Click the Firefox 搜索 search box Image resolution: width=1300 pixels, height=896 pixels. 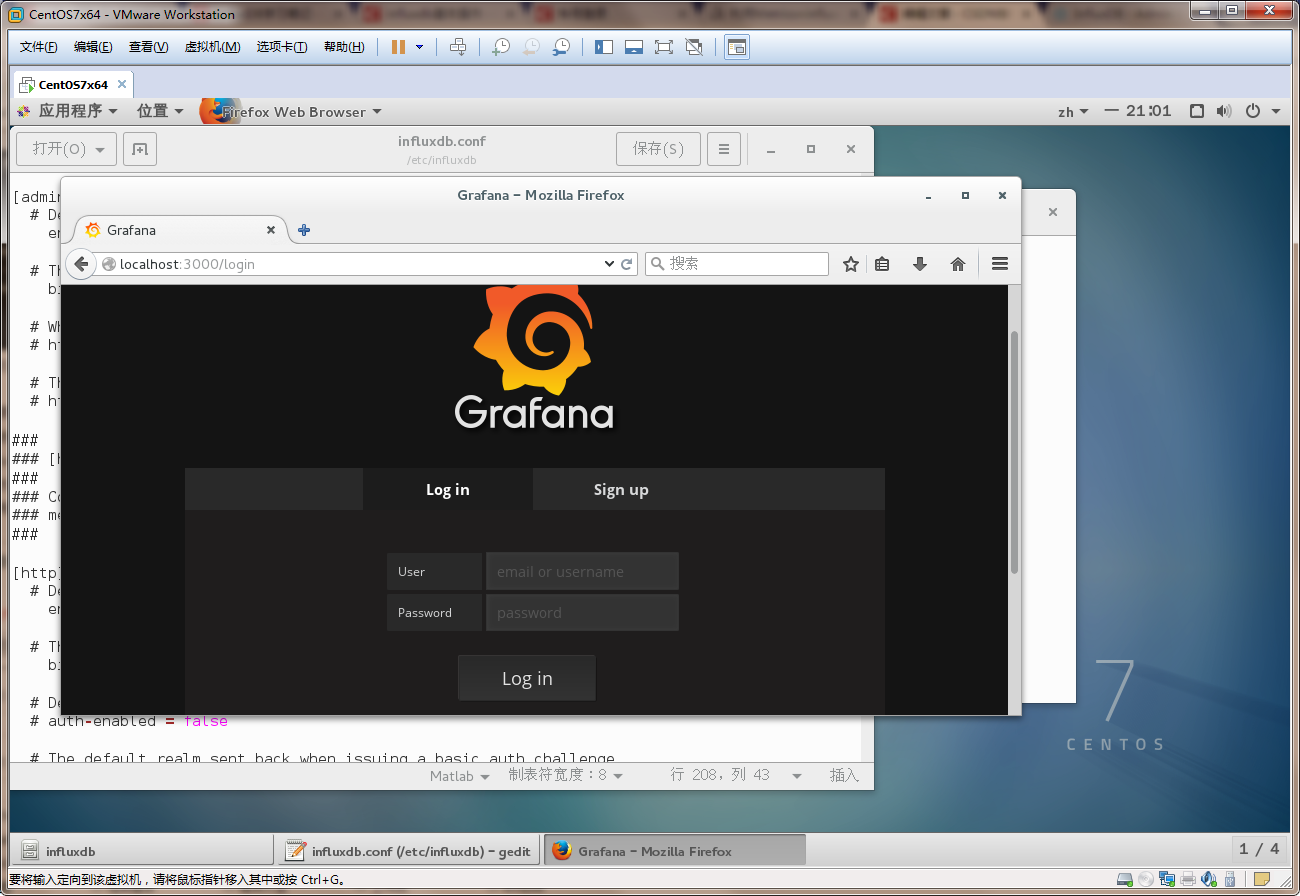737,264
